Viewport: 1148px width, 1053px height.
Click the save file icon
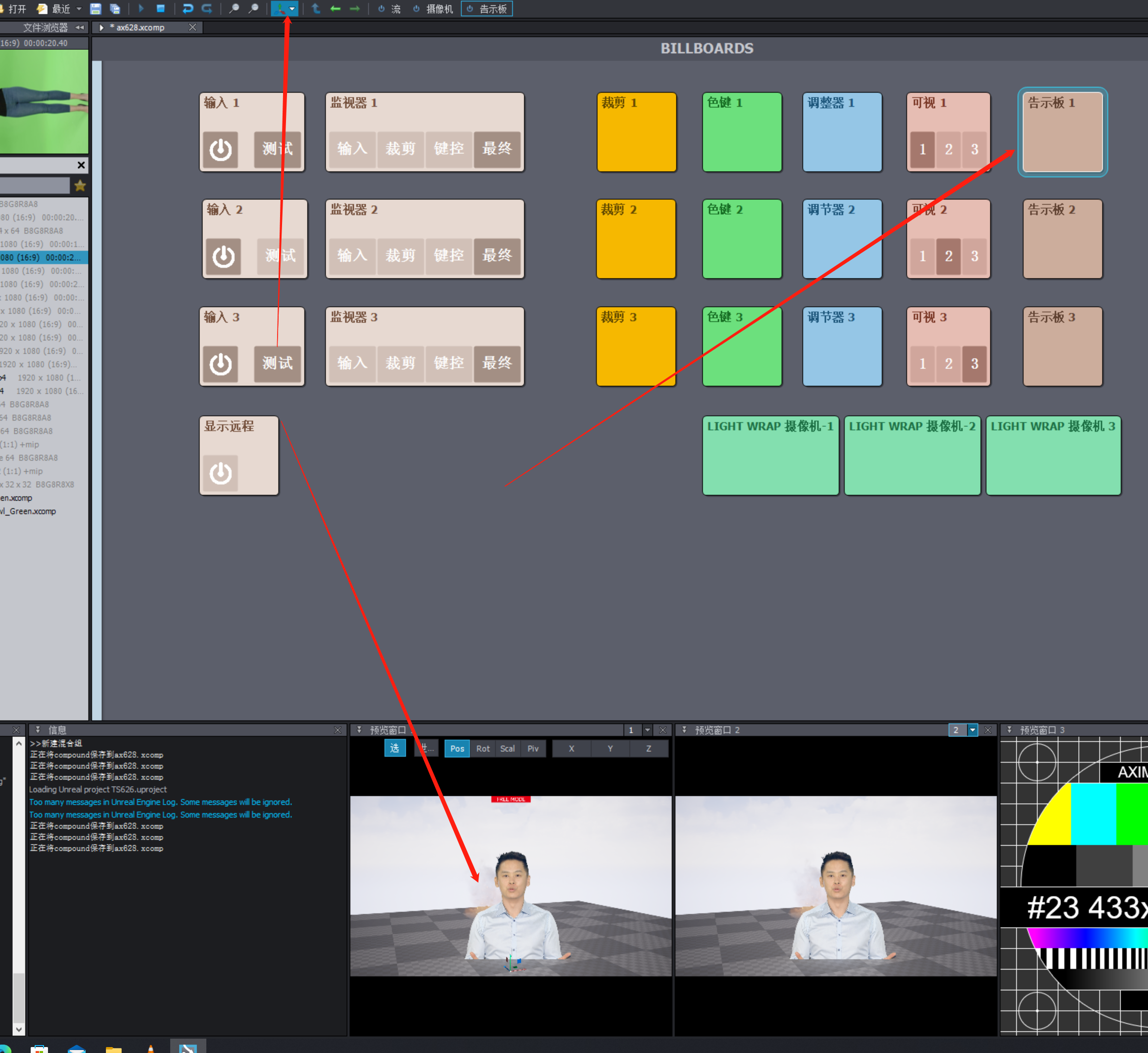[95, 8]
